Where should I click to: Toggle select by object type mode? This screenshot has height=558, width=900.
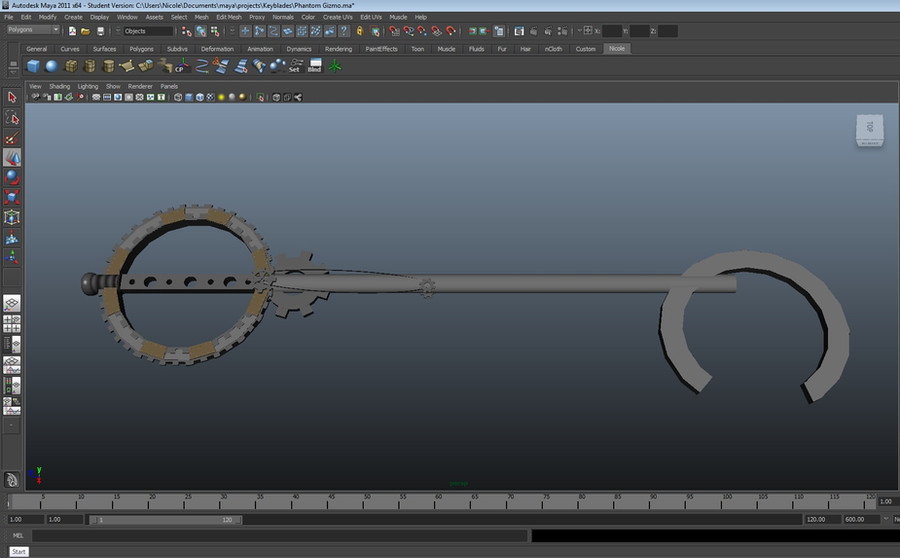tap(201, 31)
